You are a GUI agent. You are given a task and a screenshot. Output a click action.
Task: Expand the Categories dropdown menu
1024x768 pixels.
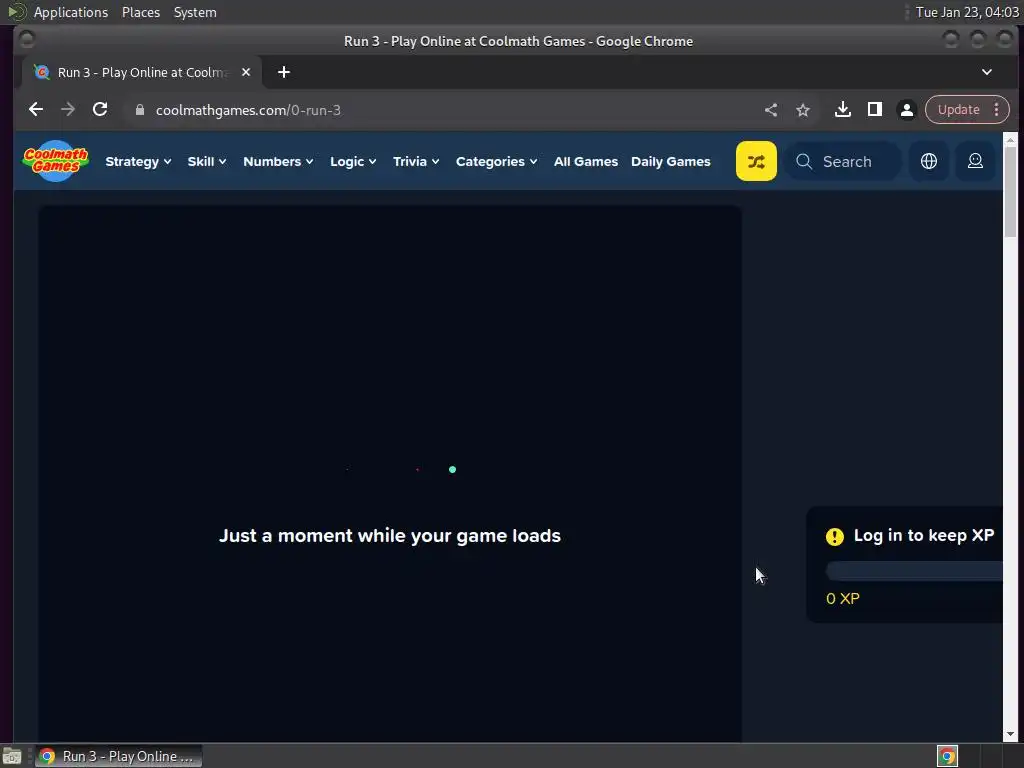496,161
